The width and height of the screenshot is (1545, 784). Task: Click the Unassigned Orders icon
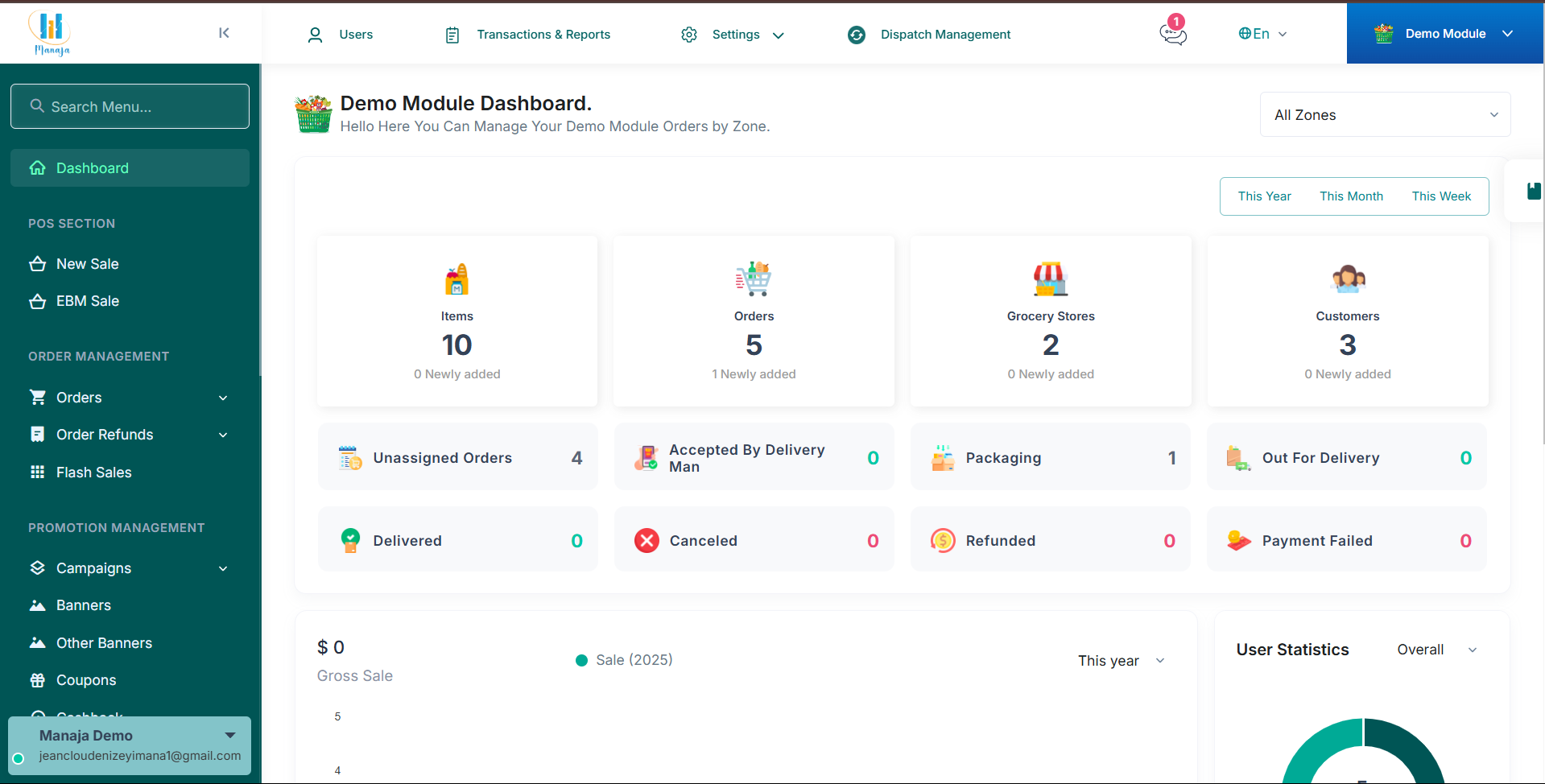pyautogui.click(x=350, y=457)
